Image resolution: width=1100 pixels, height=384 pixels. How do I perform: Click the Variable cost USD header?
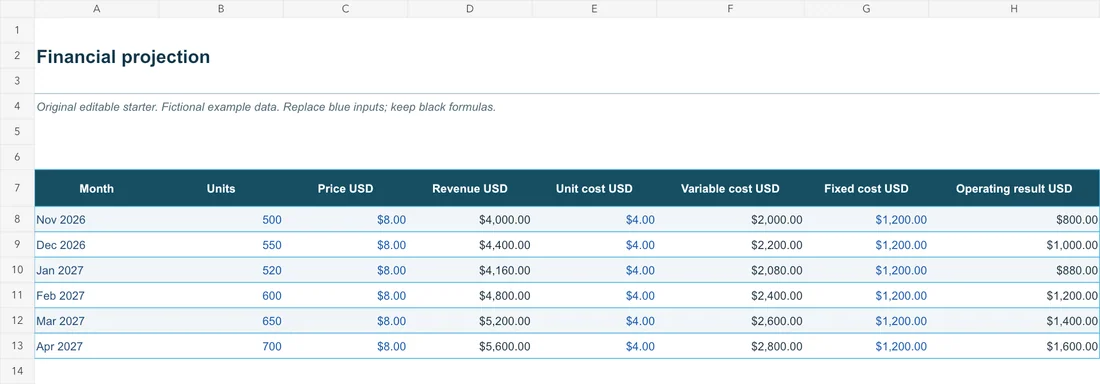pyautogui.click(x=730, y=188)
